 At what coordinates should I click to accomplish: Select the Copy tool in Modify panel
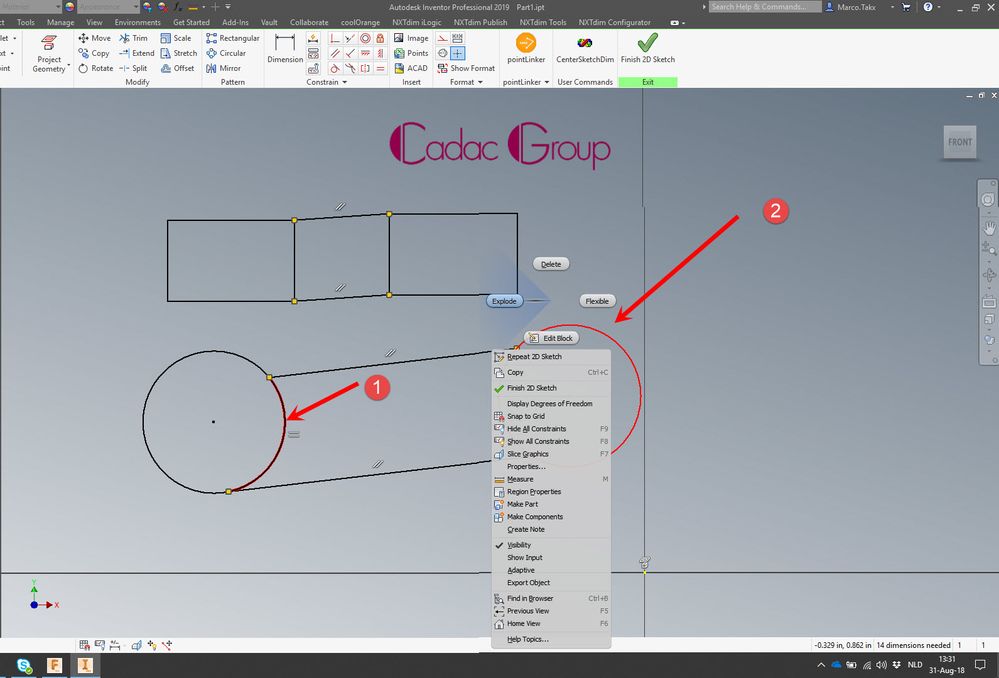pos(94,54)
